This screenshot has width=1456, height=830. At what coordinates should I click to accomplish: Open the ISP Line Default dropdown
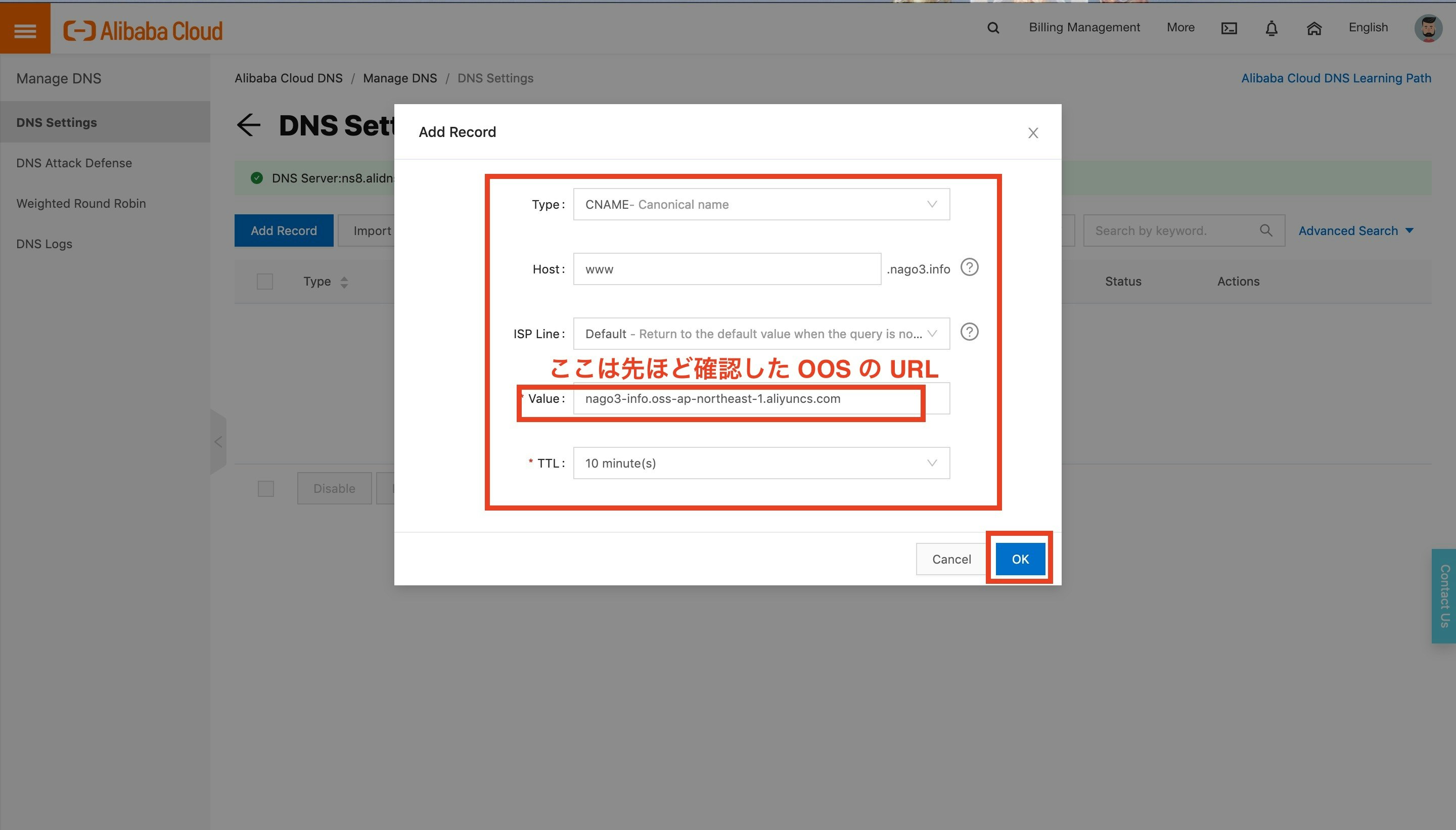pyautogui.click(x=761, y=334)
